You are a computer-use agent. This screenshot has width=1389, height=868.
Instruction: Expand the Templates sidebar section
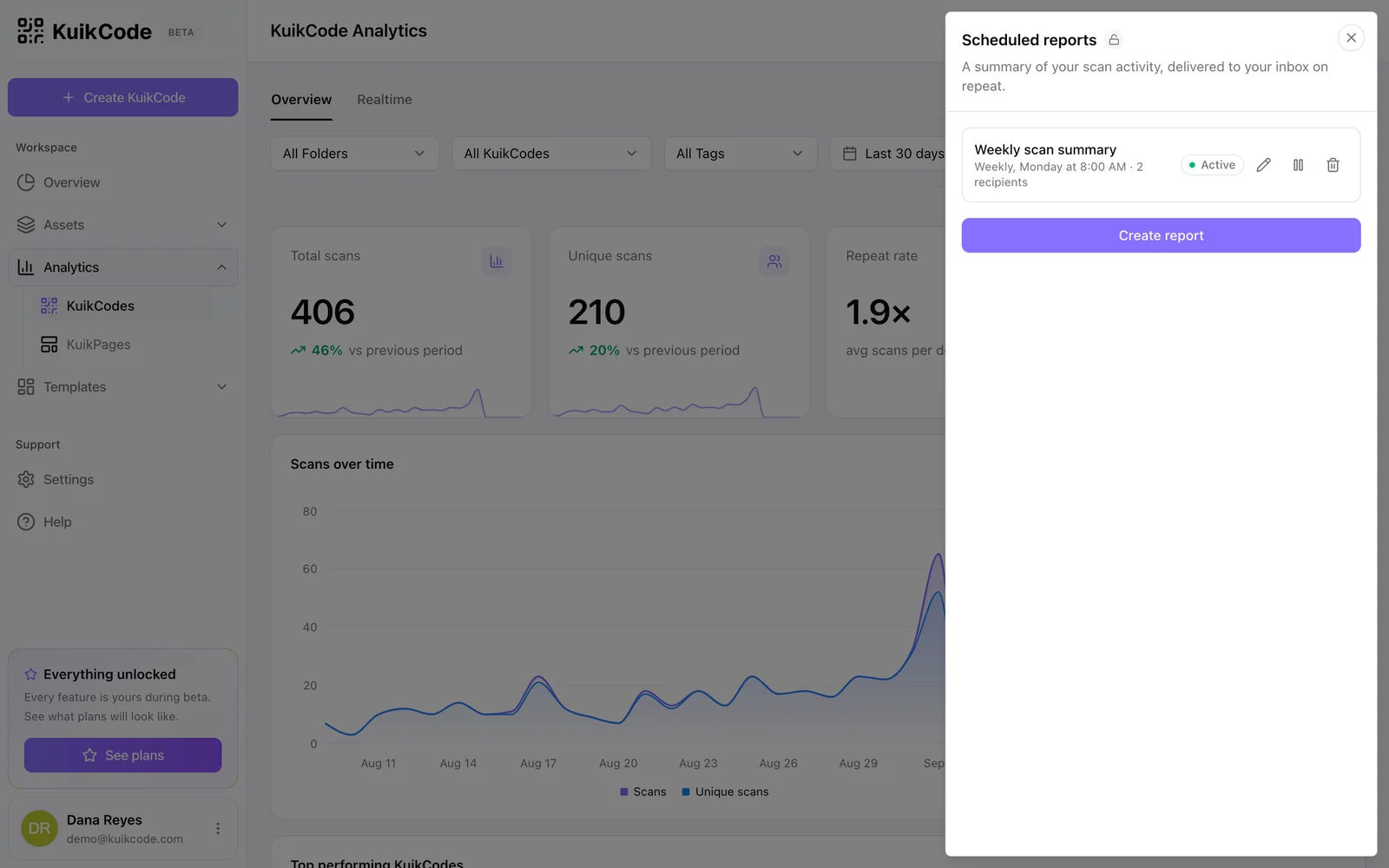tap(122, 387)
